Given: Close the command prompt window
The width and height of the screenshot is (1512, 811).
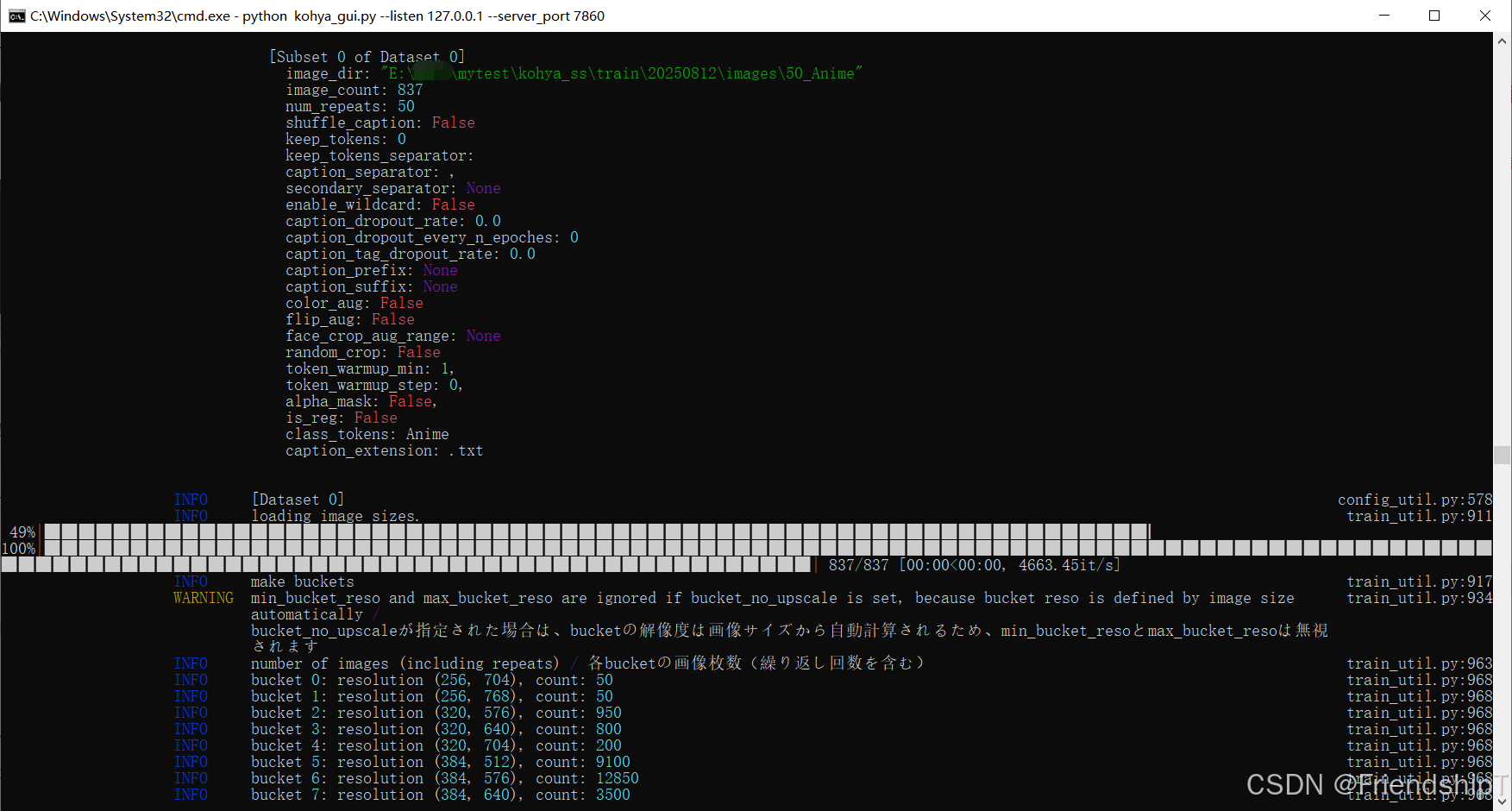Looking at the screenshot, I should pyautogui.click(x=1484, y=16).
